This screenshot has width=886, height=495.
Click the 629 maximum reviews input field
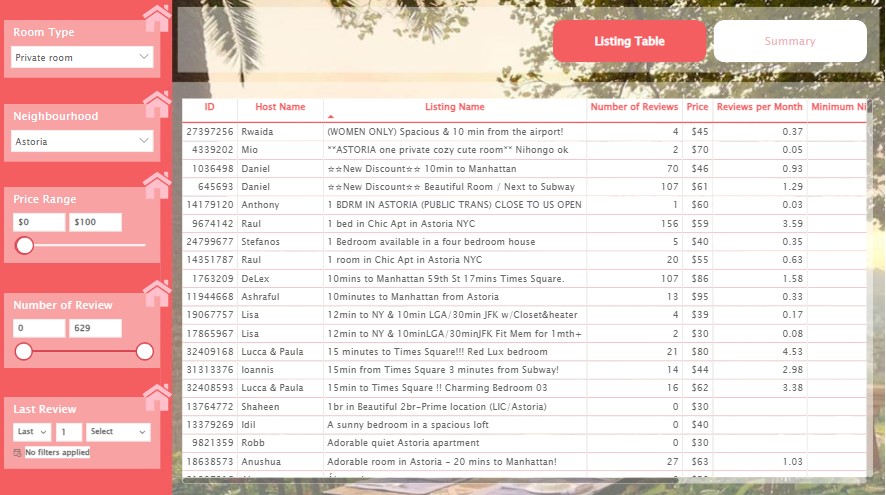pos(95,328)
